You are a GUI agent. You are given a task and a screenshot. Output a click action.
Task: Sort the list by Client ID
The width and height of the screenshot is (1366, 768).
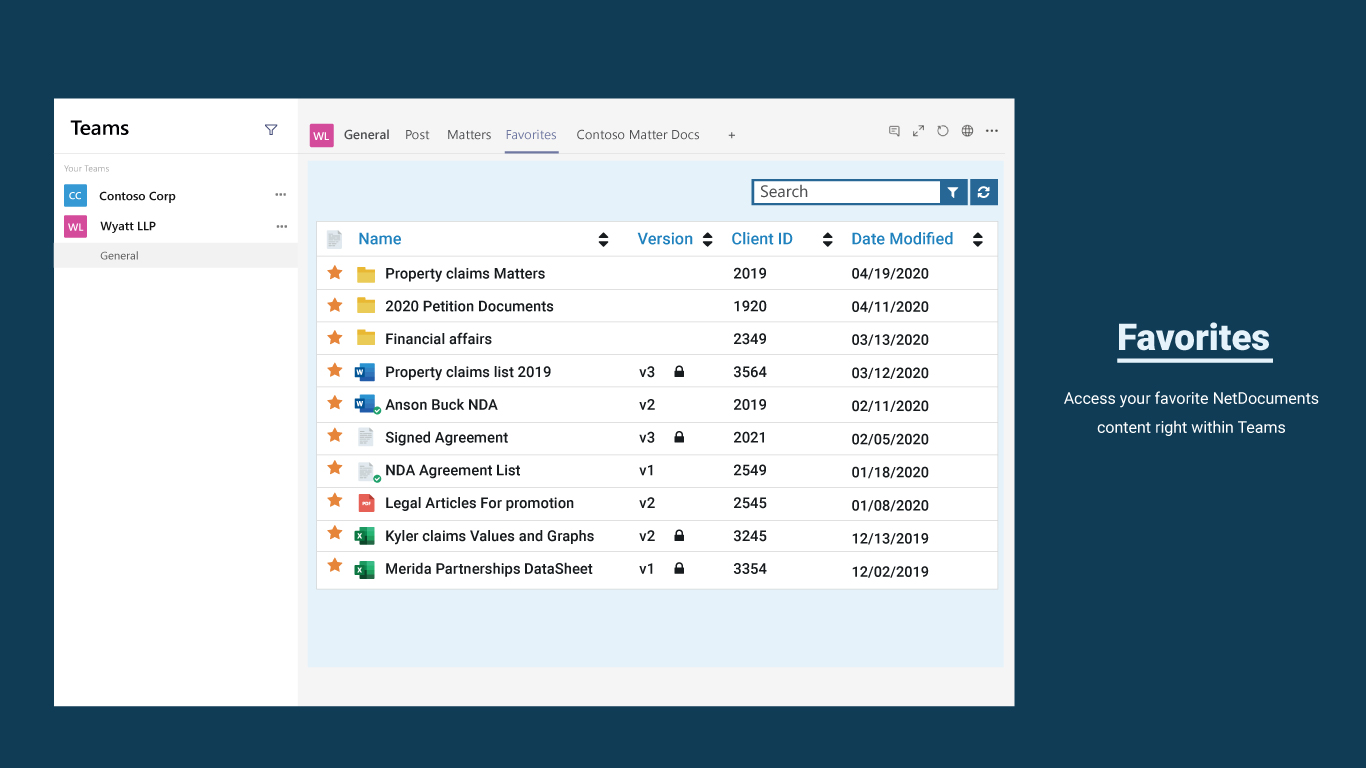tap(762, 239)
